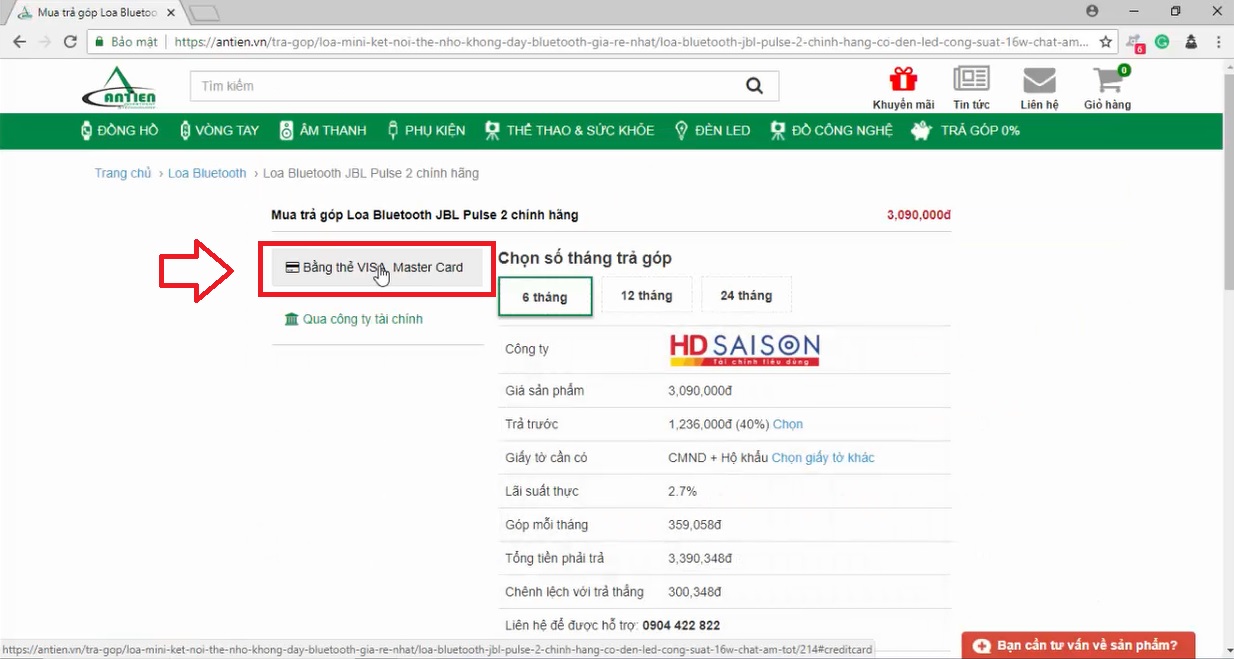Viewport: 1234px width, 659px height.
Task: Select the 24 tháng installment option
Action: point(746,296)
